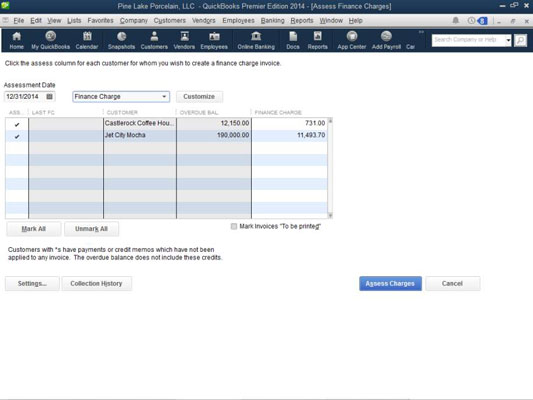533x400 pixels.
Task: Open the App Center icon
Action: click(351, 40)
